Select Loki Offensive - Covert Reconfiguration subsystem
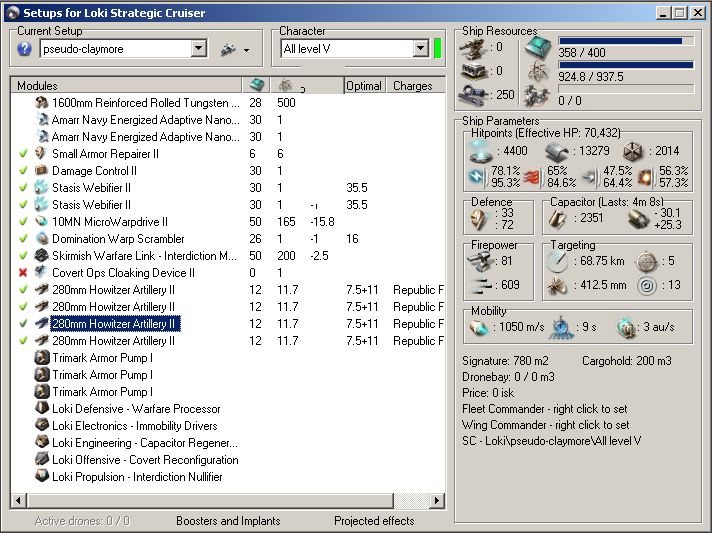Screen dimensions: 712x533 (145, 460)
